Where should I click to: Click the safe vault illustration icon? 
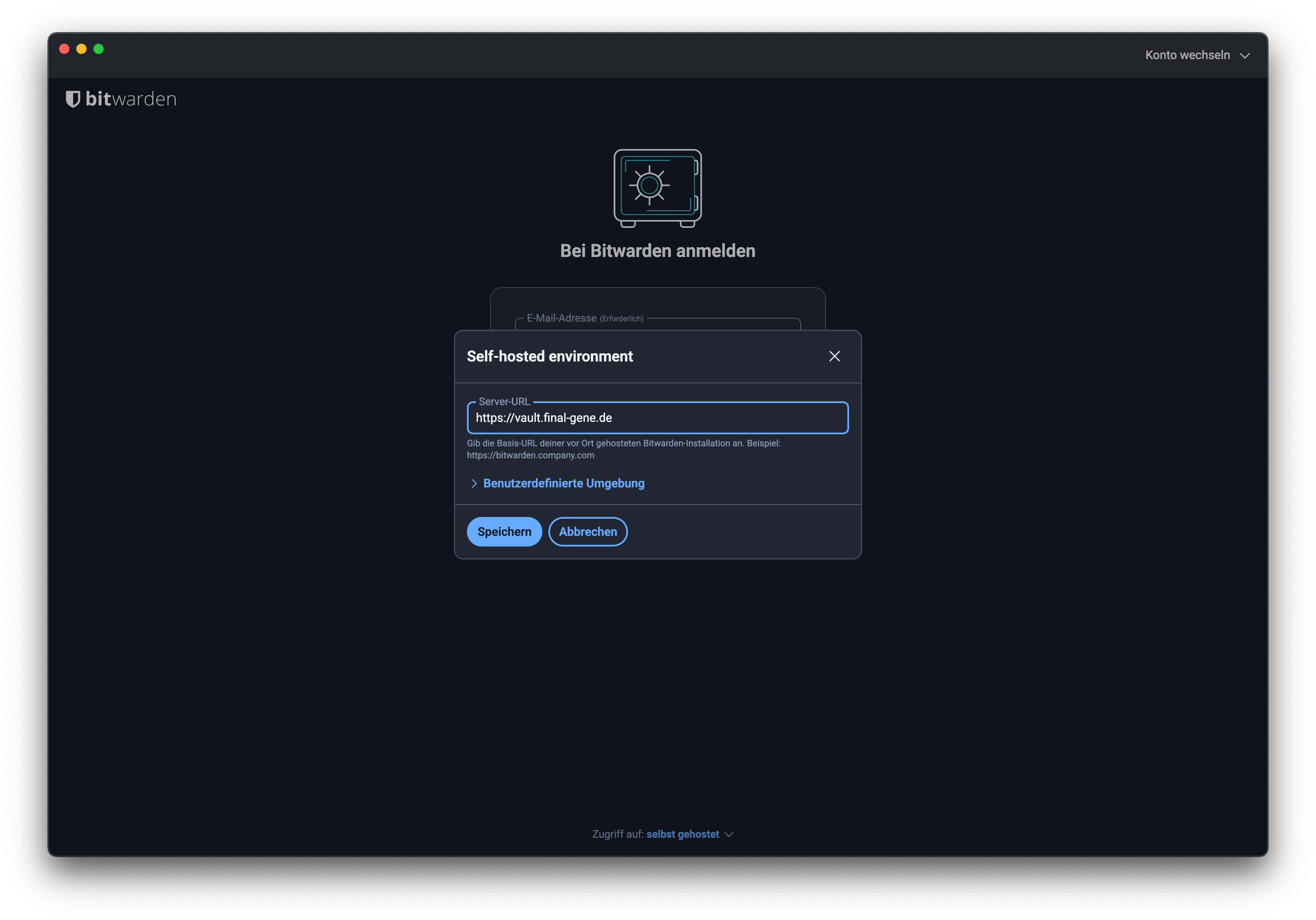coord(658,188)
